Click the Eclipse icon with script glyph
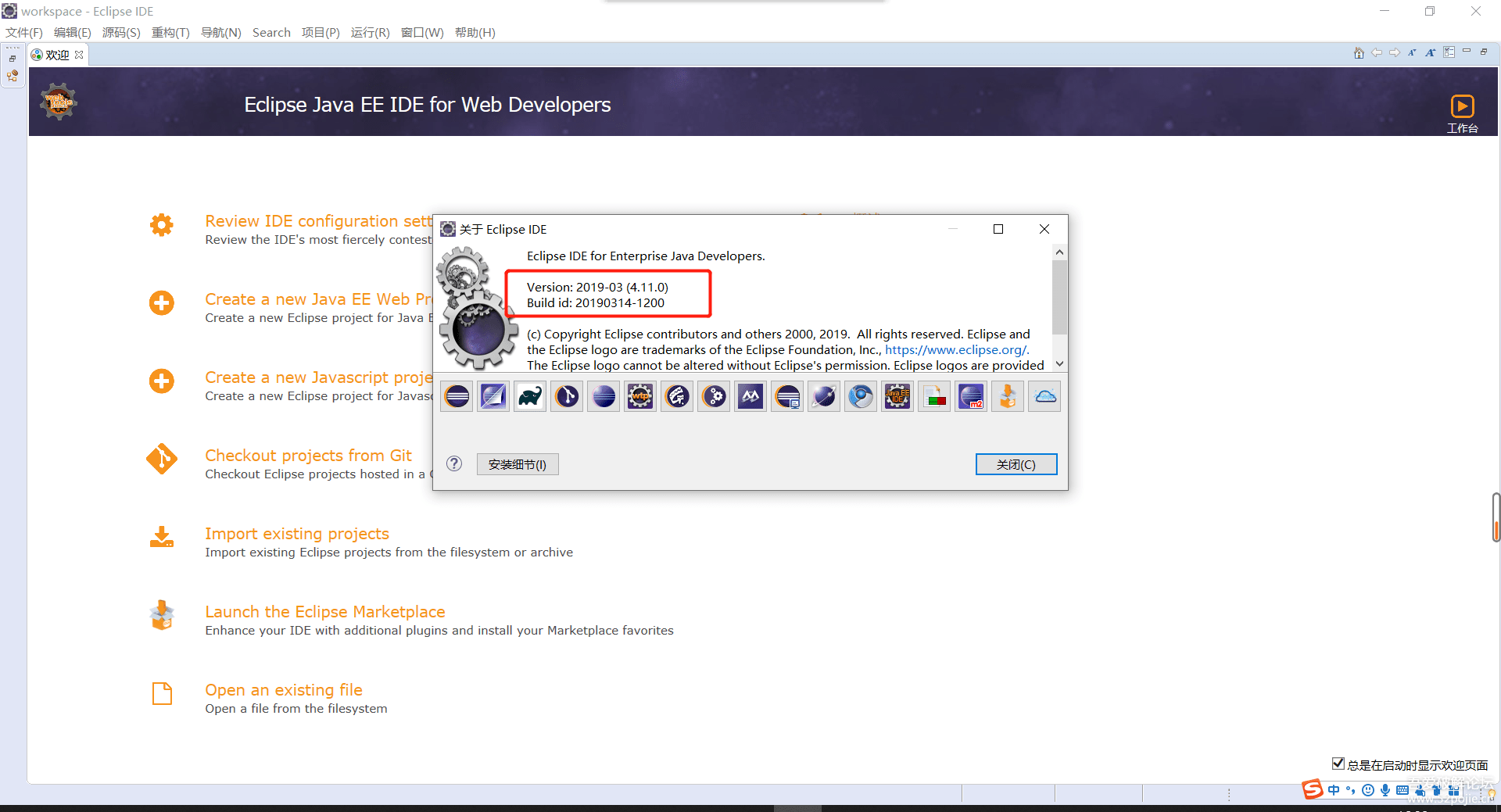Viewport: 1501px width, 812px height. pos(677,397)
